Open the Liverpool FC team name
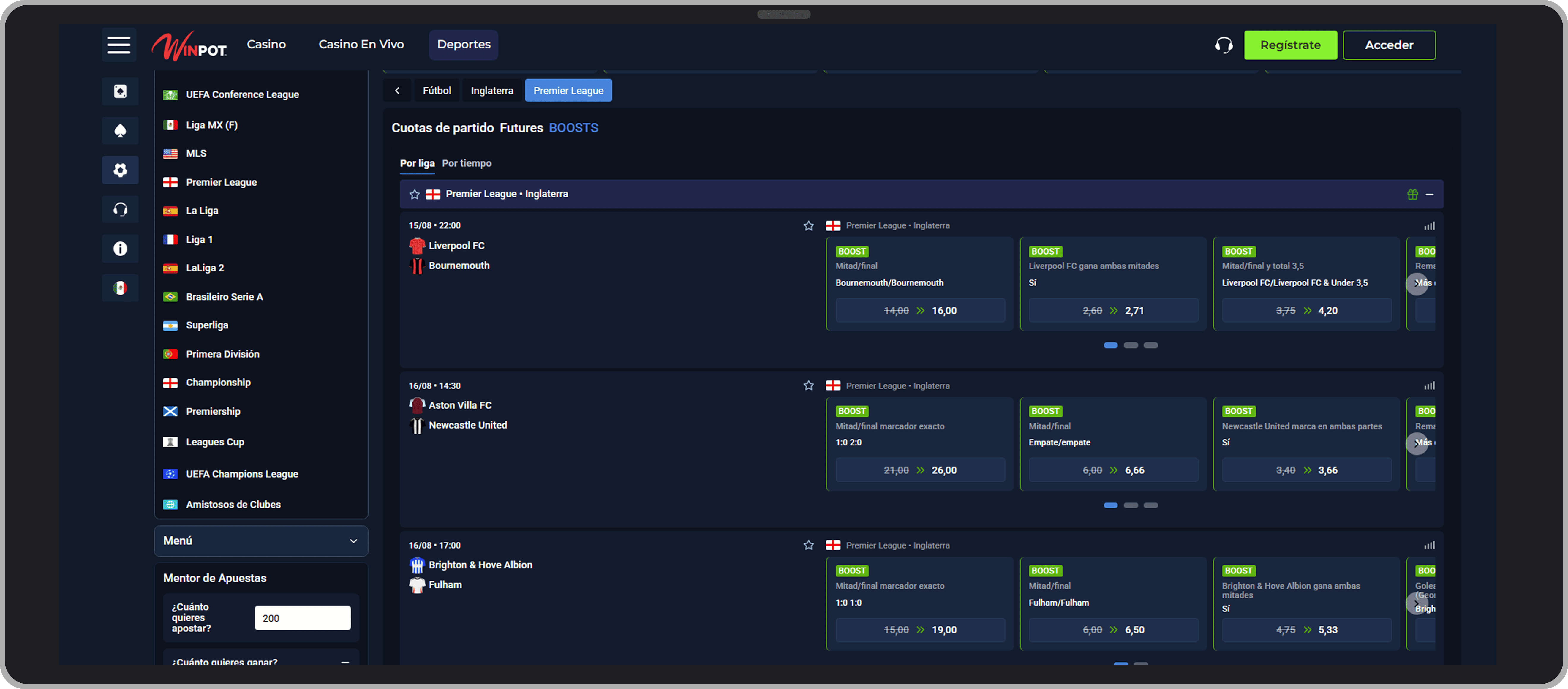The image size is (1568, 689). click(x=456, y=246)
